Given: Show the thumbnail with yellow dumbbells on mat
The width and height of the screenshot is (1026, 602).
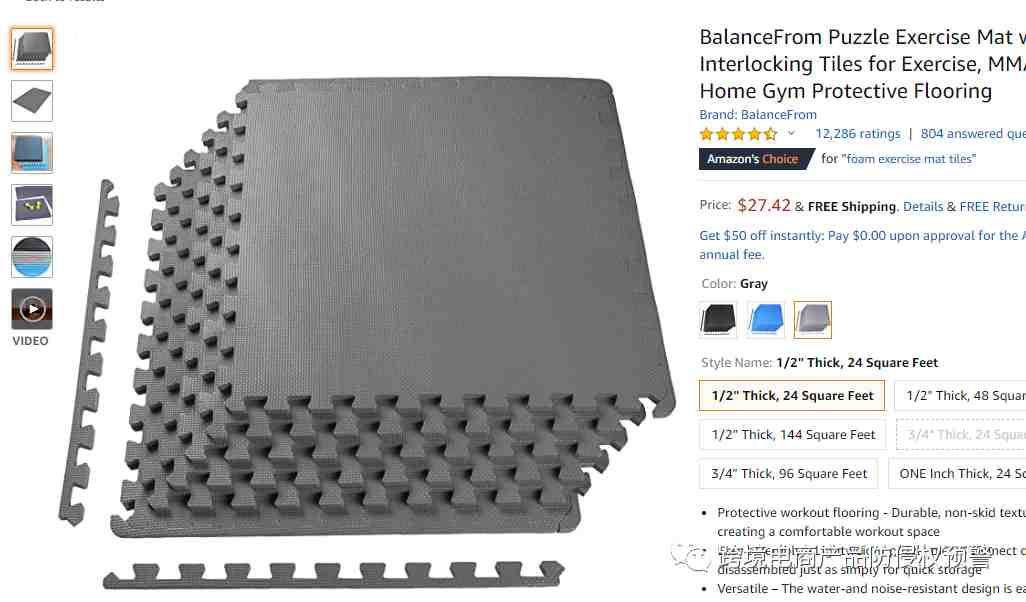Looking at the screenshot, I should pos(31,205).
